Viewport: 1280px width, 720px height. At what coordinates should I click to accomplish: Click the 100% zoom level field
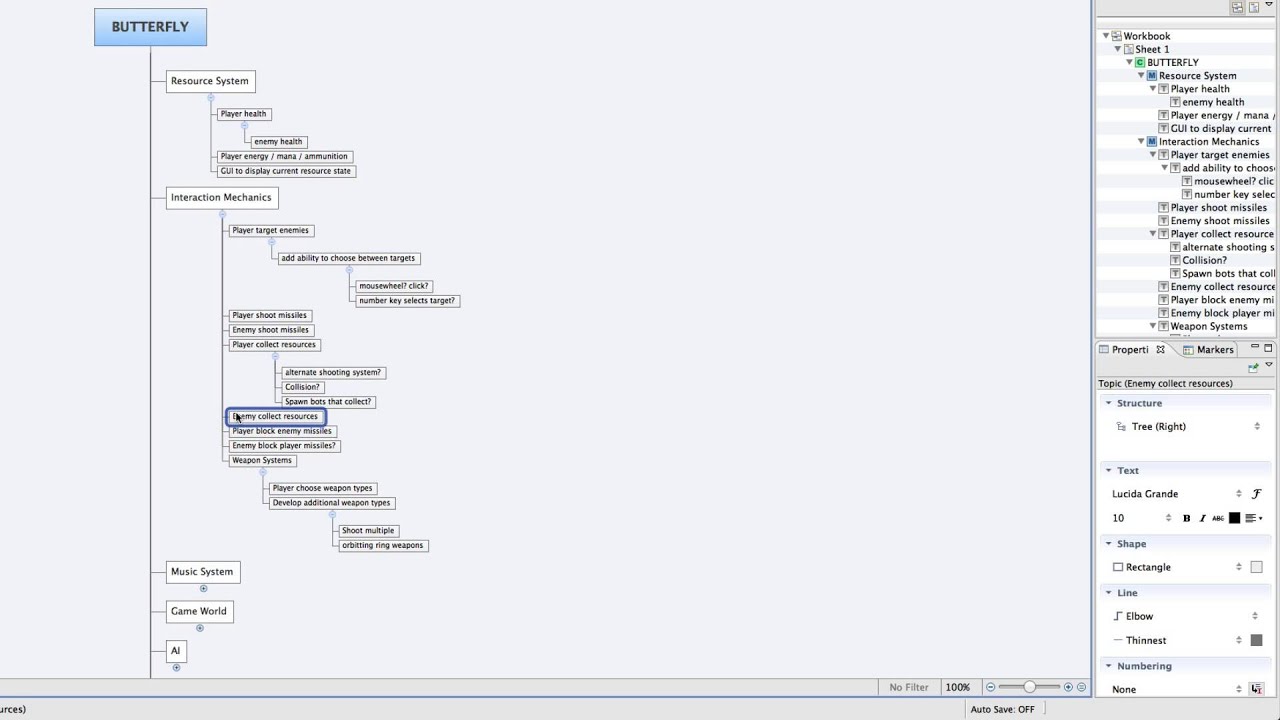(x=958, y=687)
